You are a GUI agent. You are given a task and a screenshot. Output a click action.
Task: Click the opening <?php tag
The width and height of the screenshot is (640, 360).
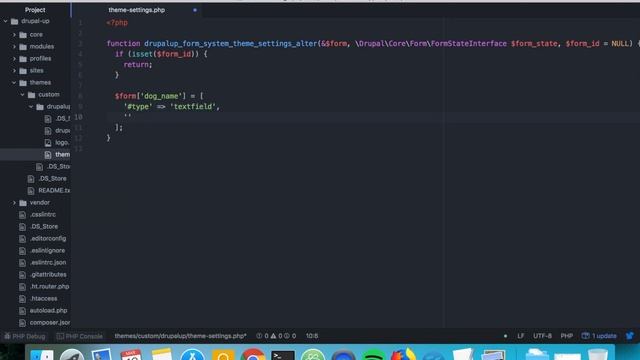click(x=117, y=23)
